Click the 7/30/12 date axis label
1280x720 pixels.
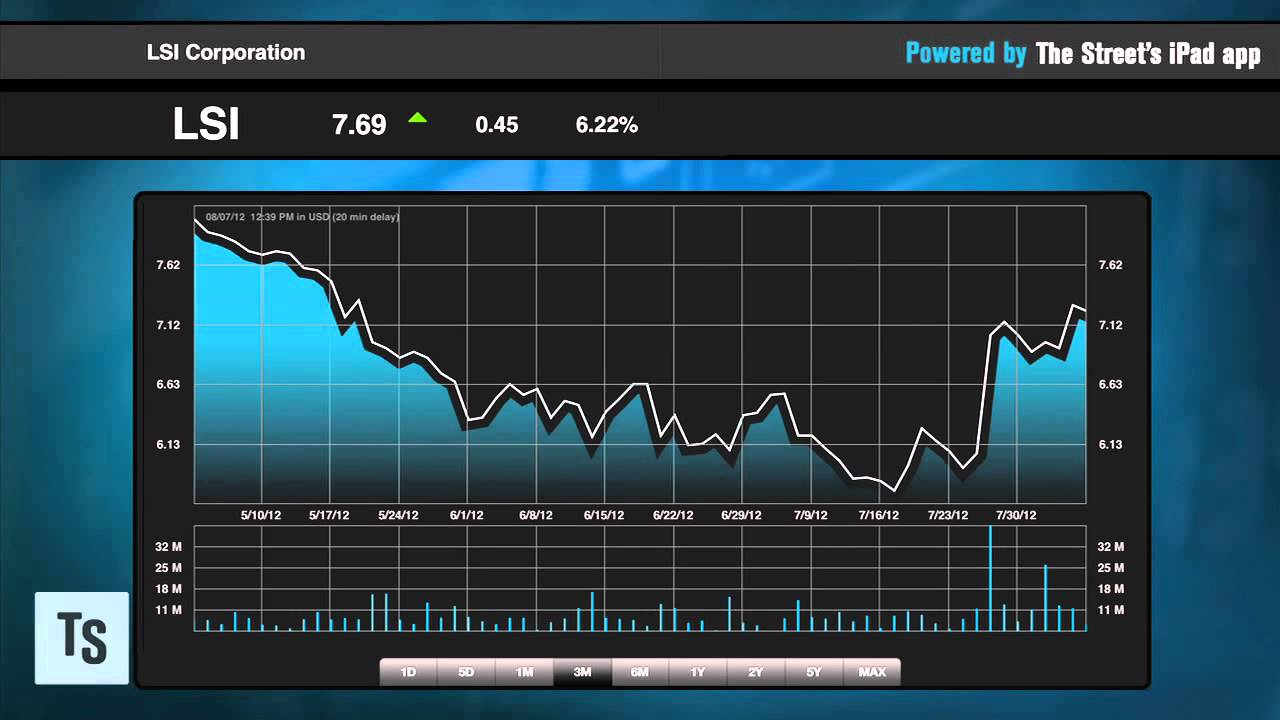pos(1016,516)
